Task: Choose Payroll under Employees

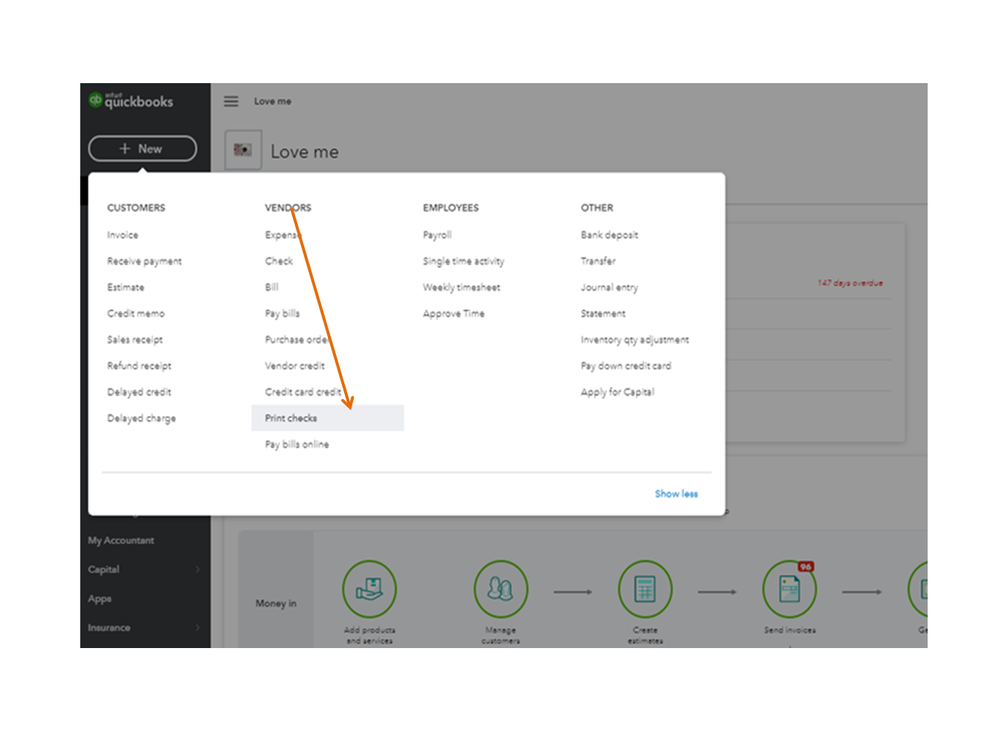Action: (x=437, y=235)
